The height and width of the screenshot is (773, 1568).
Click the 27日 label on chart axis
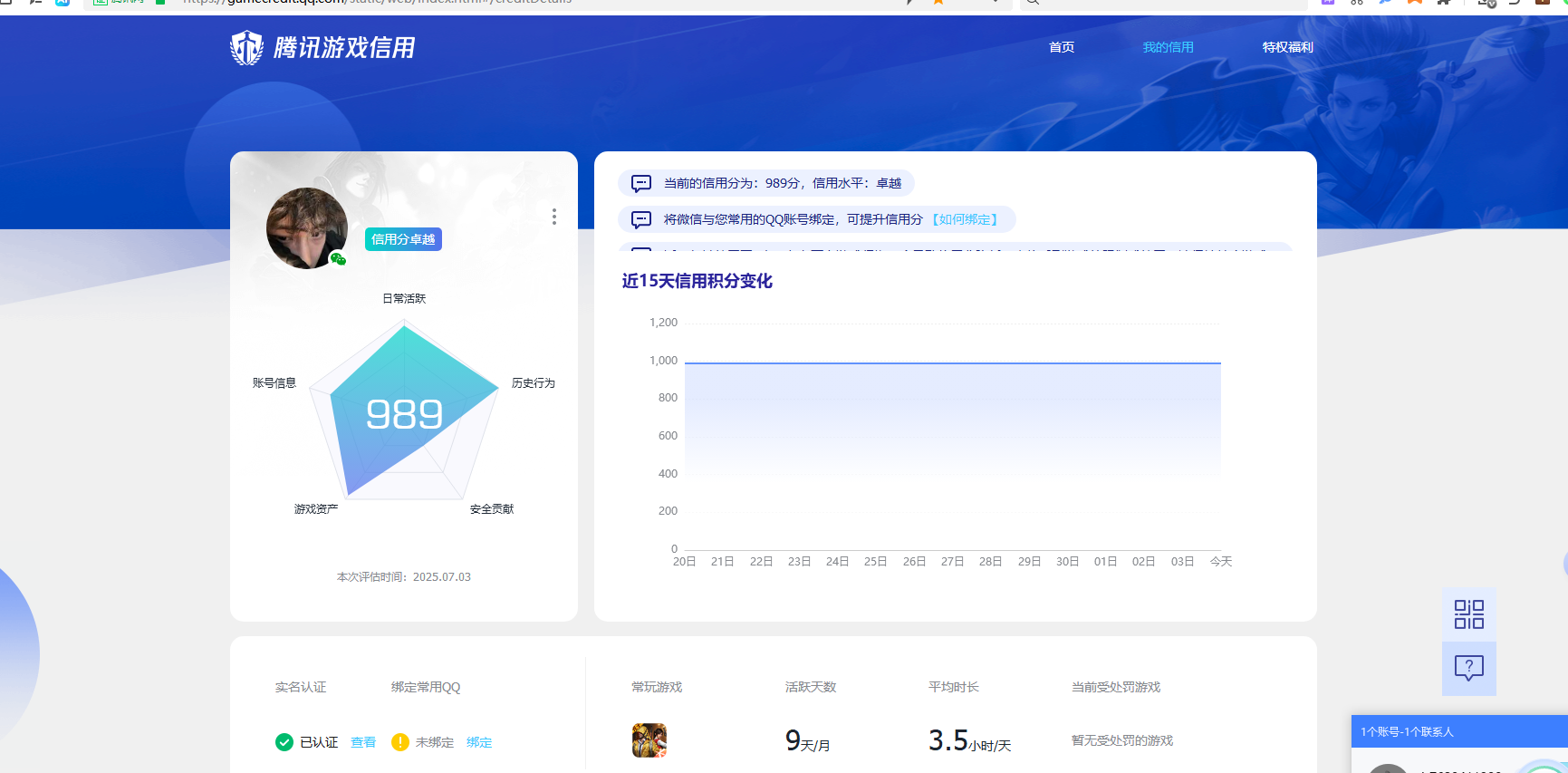coord(953,562)
